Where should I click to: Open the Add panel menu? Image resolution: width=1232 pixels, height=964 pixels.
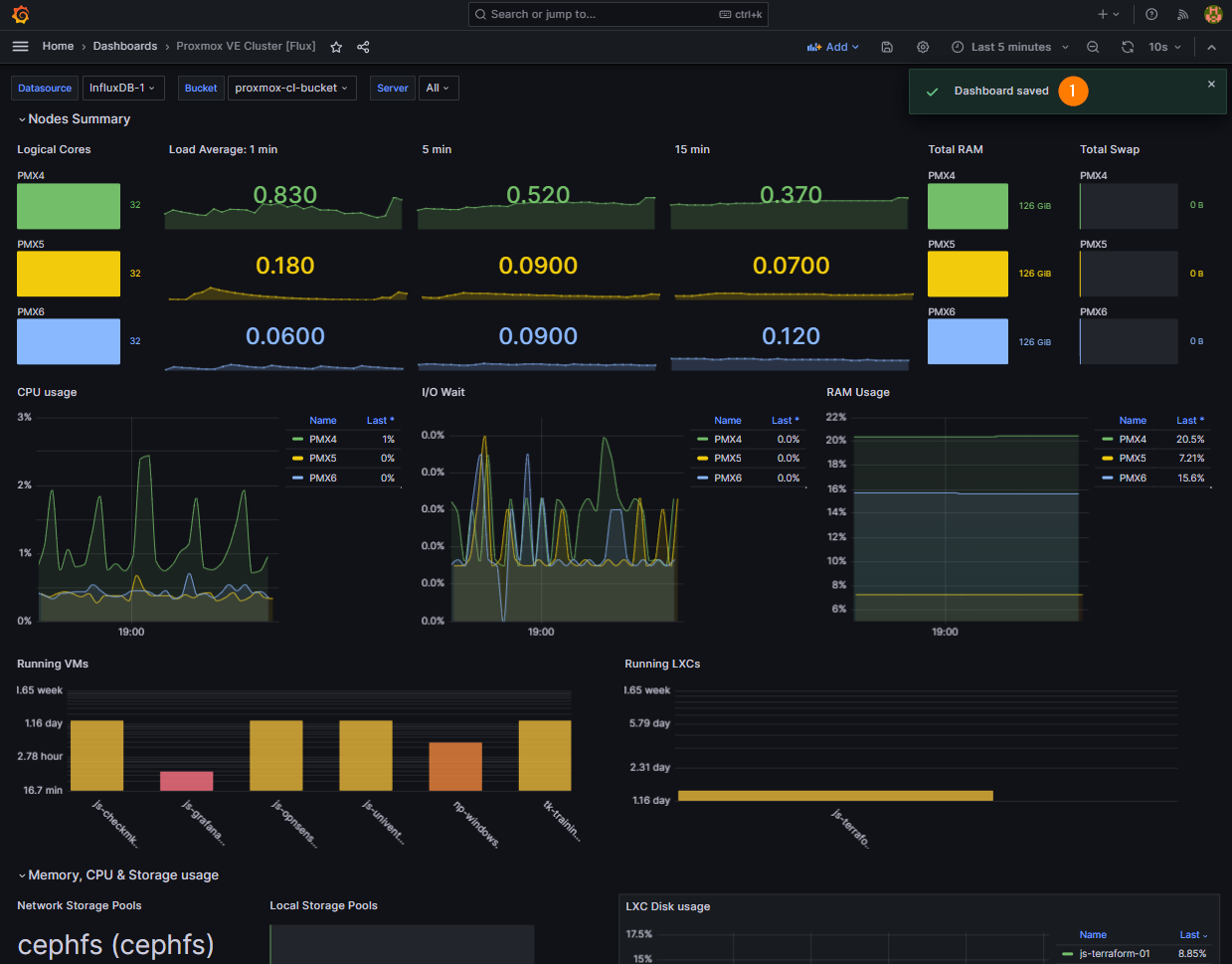833,47
